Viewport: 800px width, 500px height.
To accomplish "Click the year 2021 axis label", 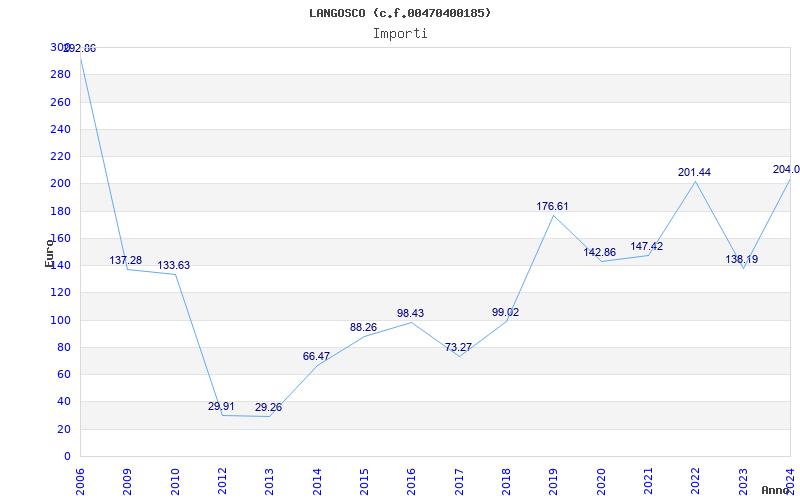I will (x=648, y=482).
